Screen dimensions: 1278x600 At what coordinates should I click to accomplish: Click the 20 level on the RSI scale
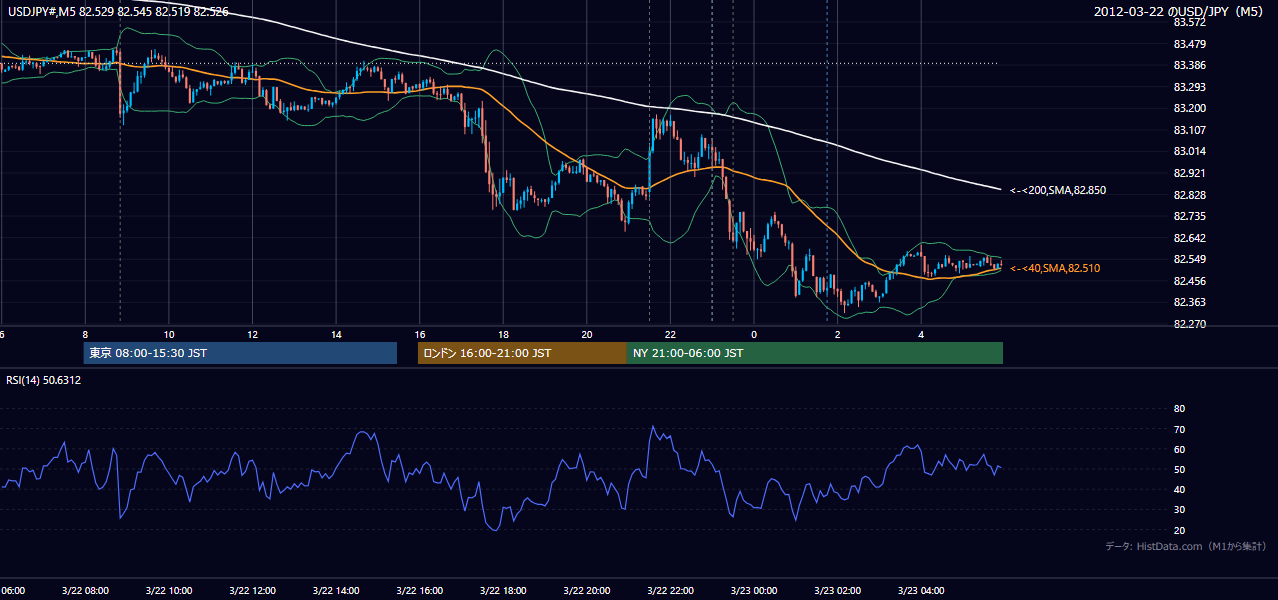click(x=1179, y=530)
